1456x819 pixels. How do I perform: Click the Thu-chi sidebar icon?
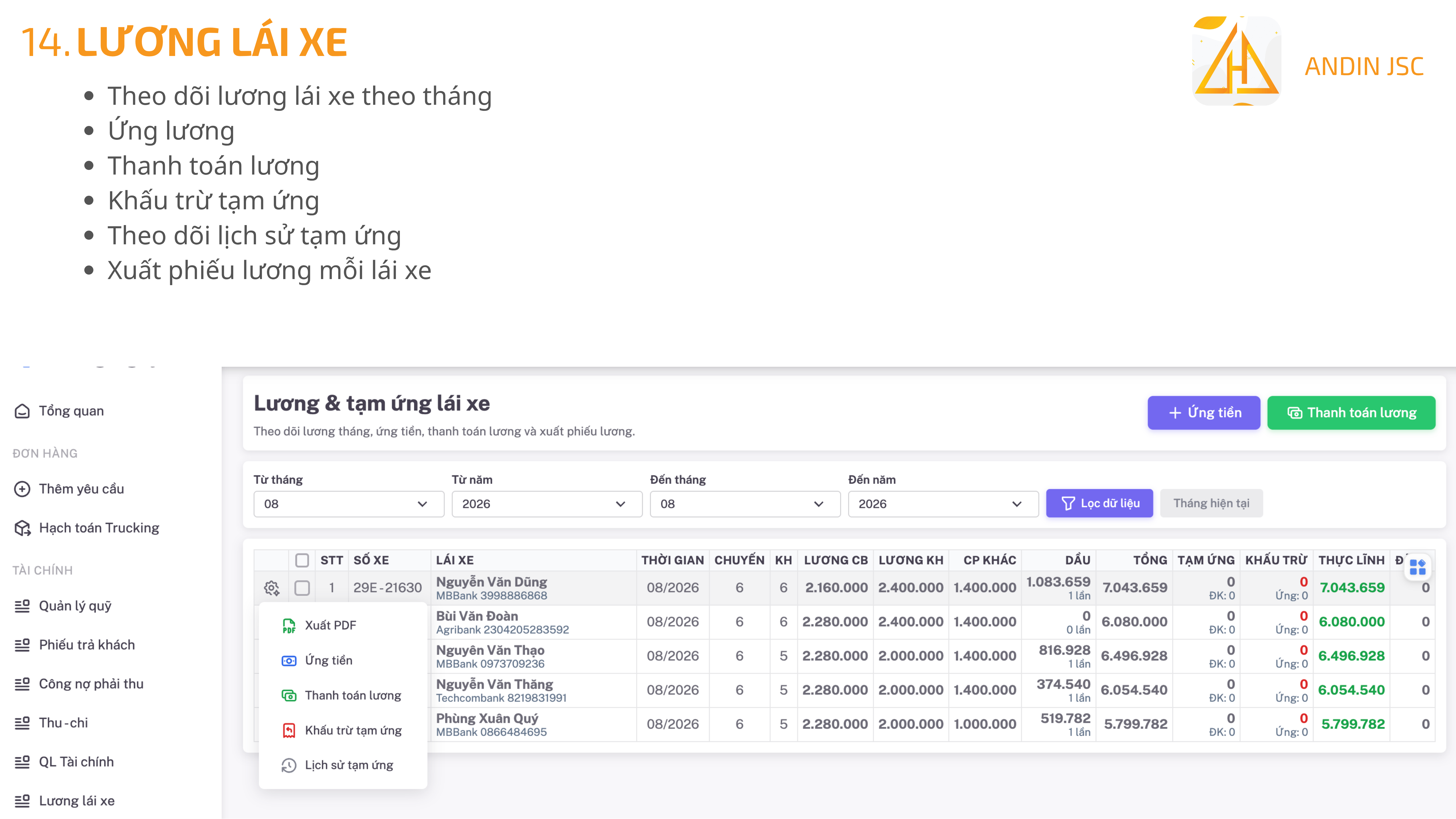click(22, 723)
